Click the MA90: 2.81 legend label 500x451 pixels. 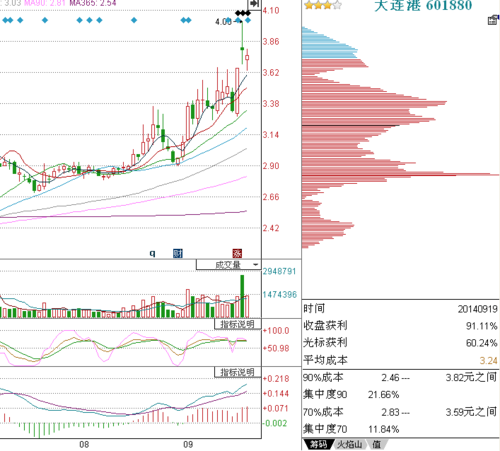coord(45,3)
